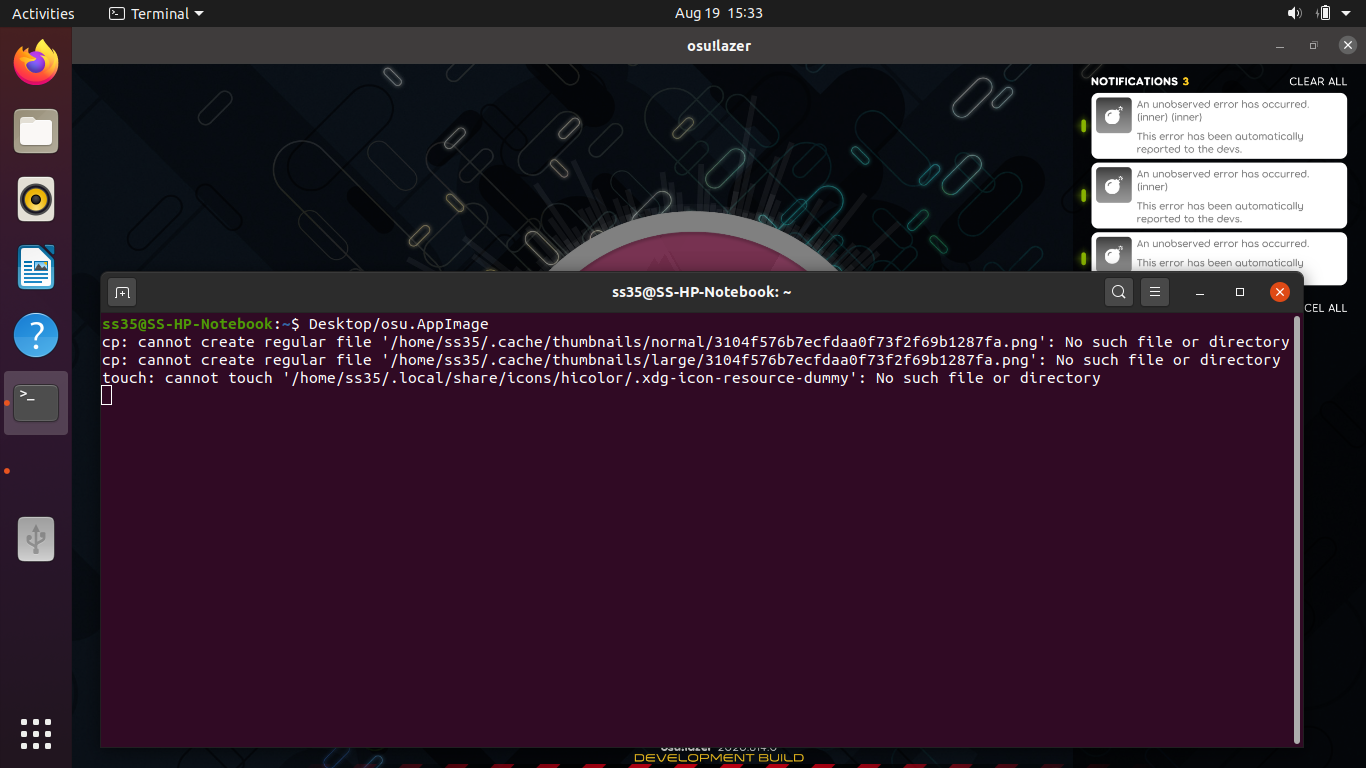This screenshot has height=768, width=1366.
Task: Click the ss35@SS-HP-Notebook prompt text
Action: tap(187, 324)
